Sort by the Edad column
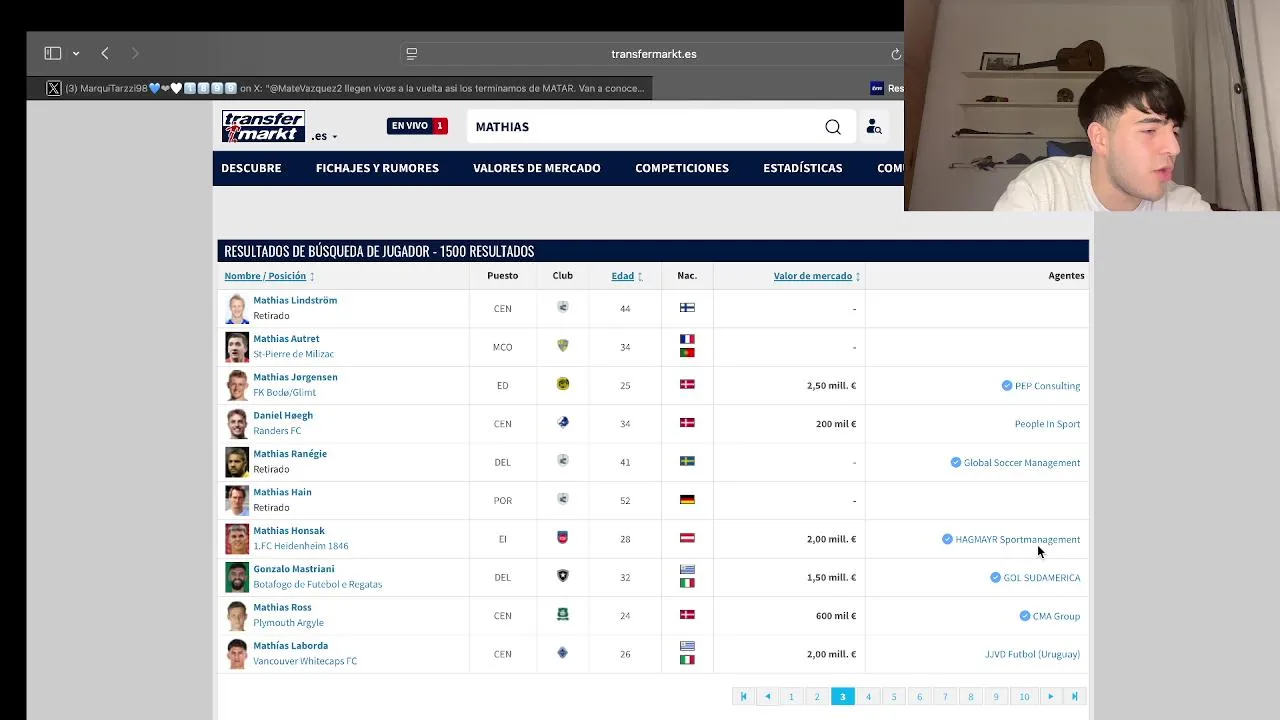 [x=622, y=276]
